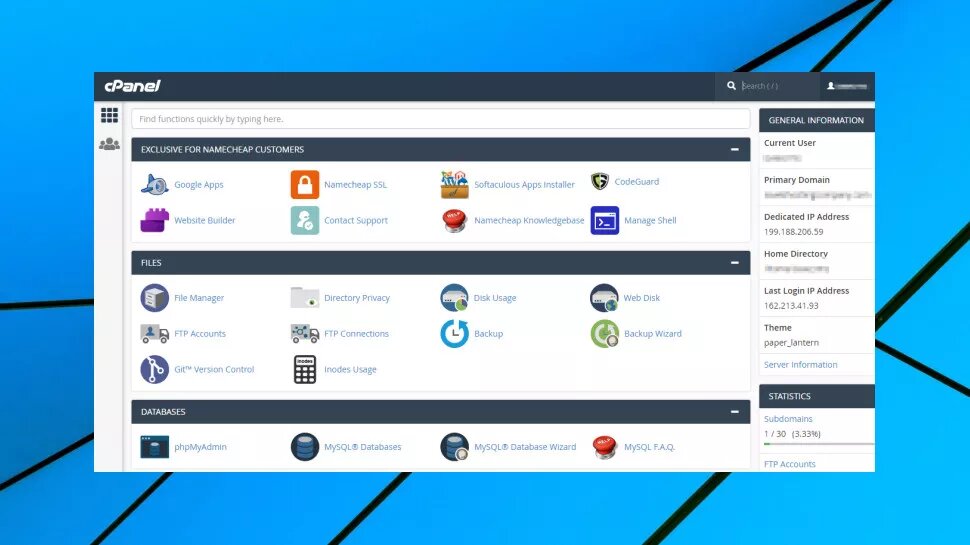970x545 pixels.
Task: Click the Web Disk icon
Action: pos(604,298)
